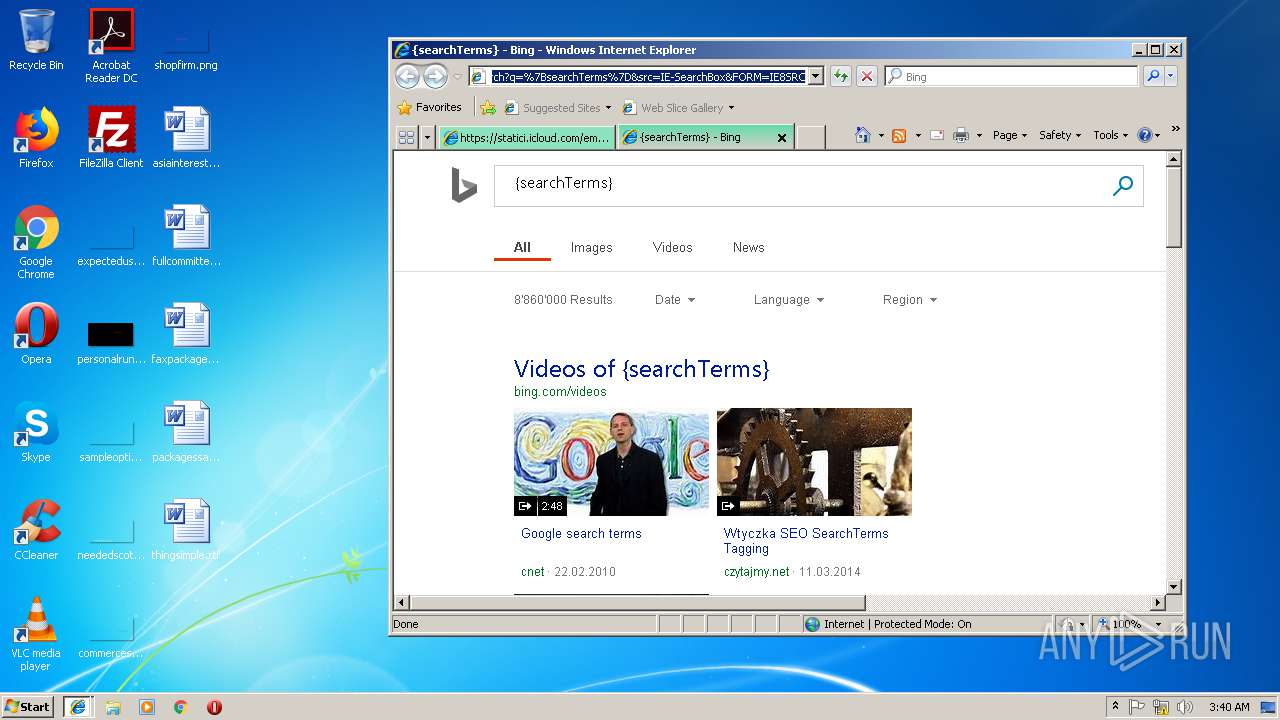1280x720 pixels.
Task: Open Skype desktop shortcut
Action: click(36, 432)
